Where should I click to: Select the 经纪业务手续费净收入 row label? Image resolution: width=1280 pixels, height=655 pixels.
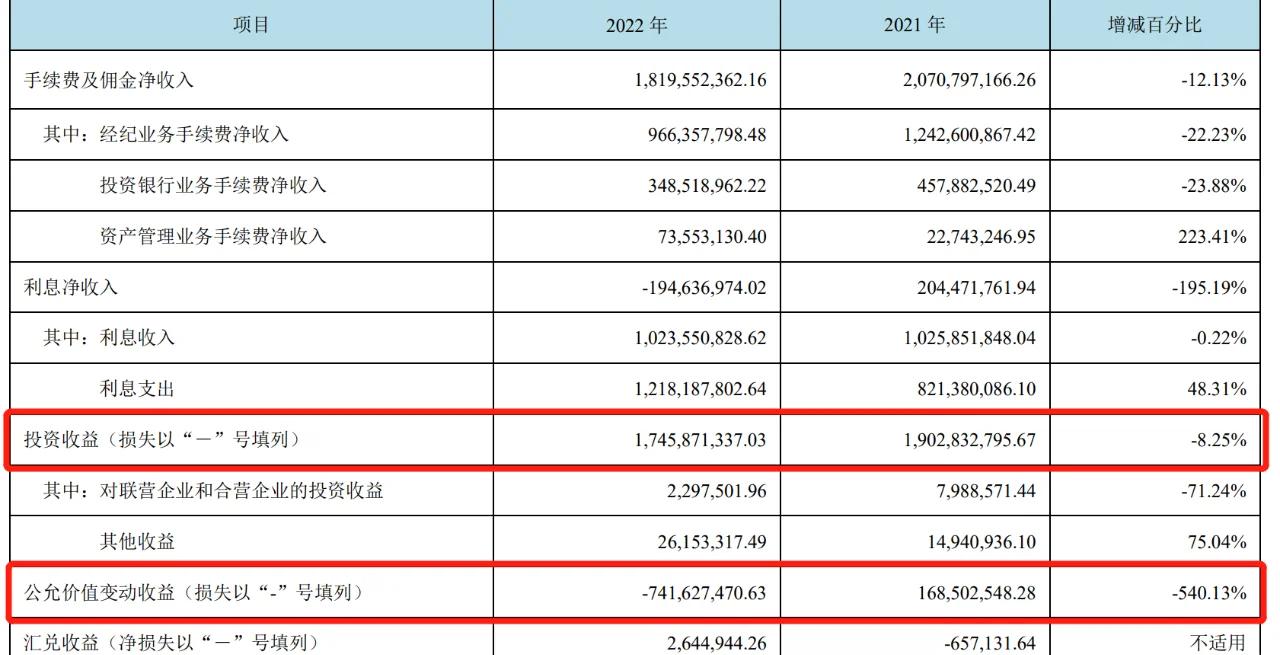tap(166, 133)
